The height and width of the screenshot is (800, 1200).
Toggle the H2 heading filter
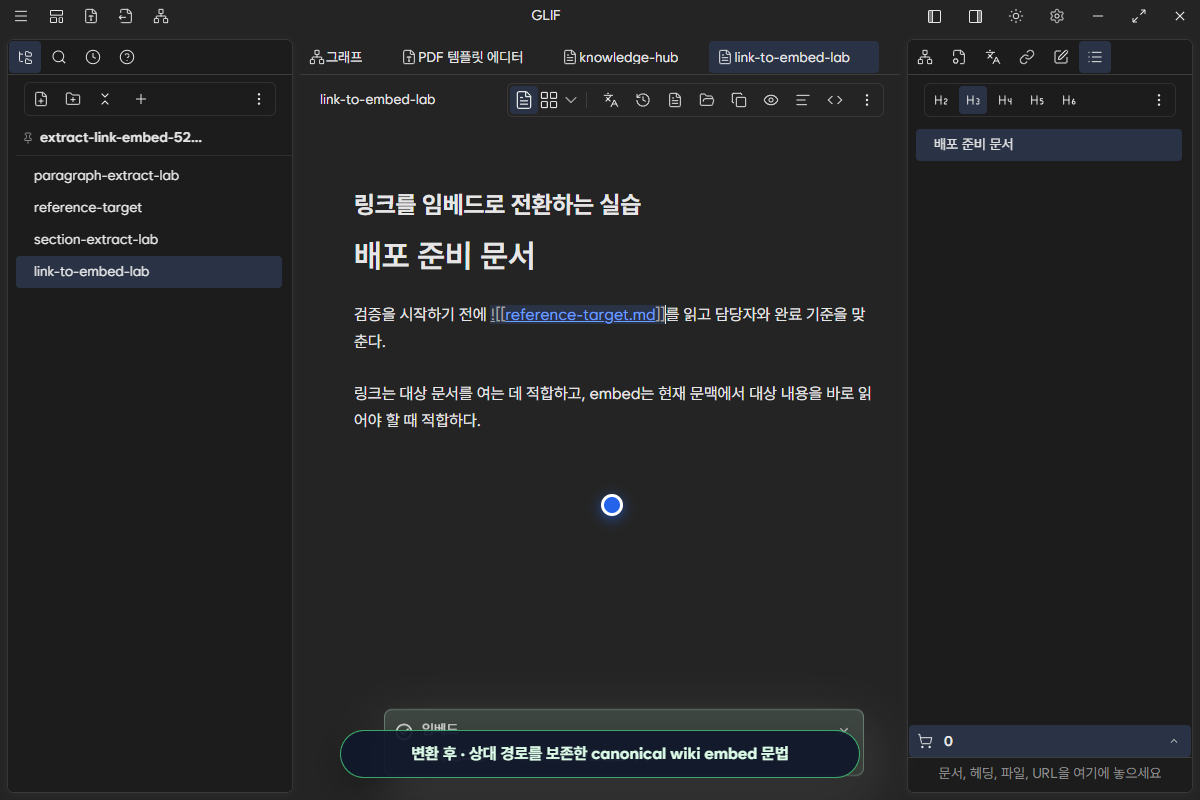(941, 100)
